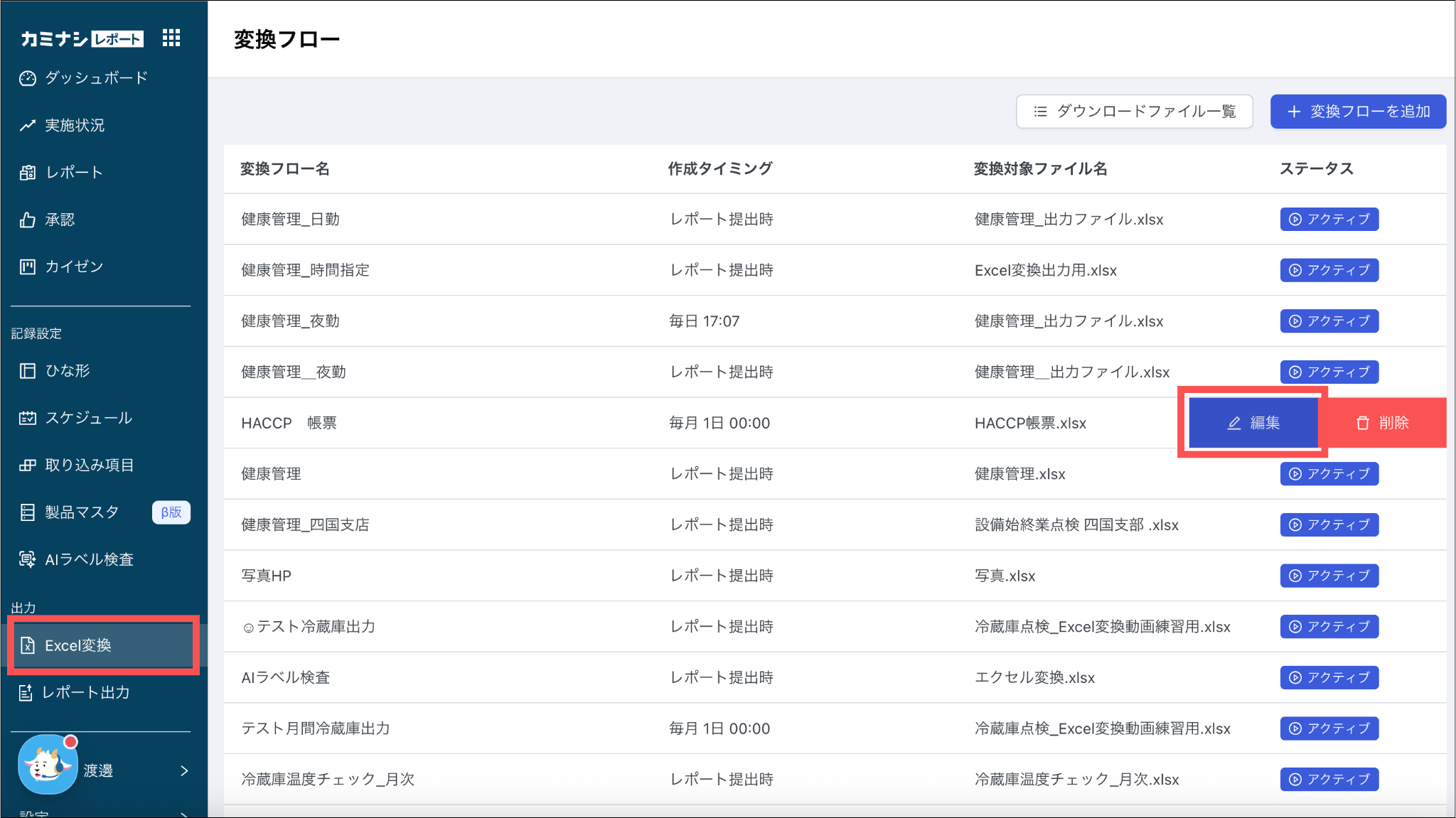Open the AIラベル検査 scan icon
This screenshot has width=1456, height=818.
tap(28, 559)
